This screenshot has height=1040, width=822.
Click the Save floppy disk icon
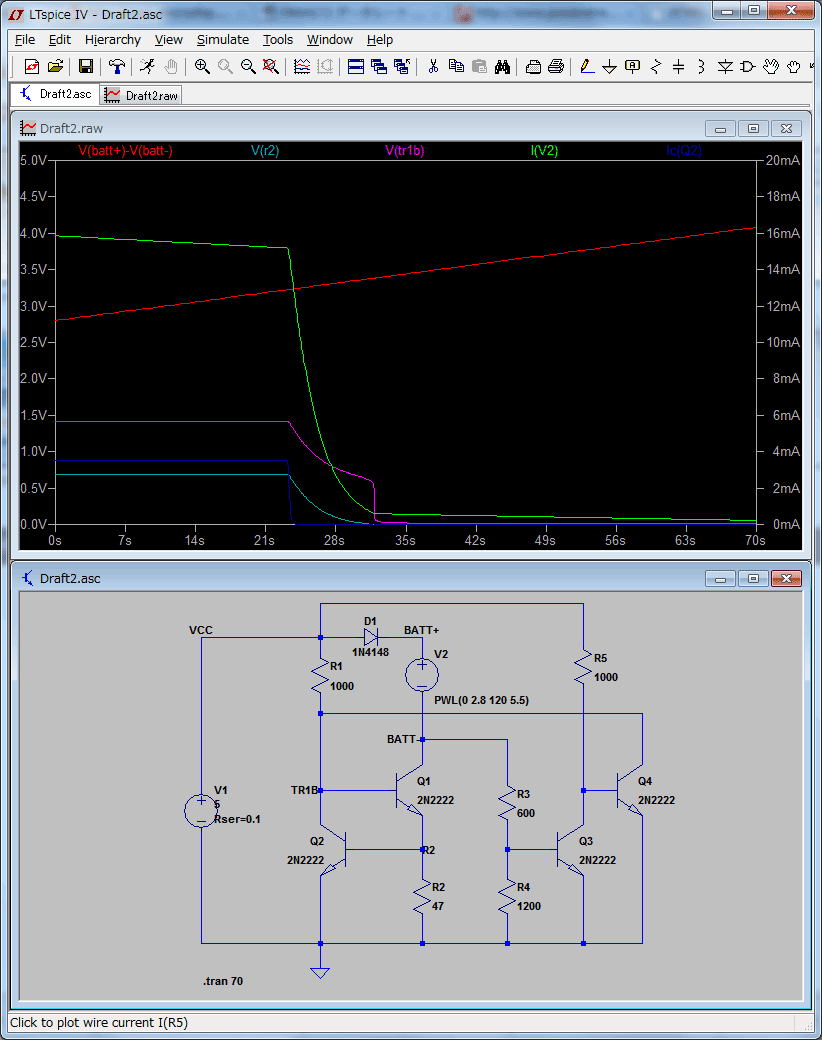pos(86,66)
